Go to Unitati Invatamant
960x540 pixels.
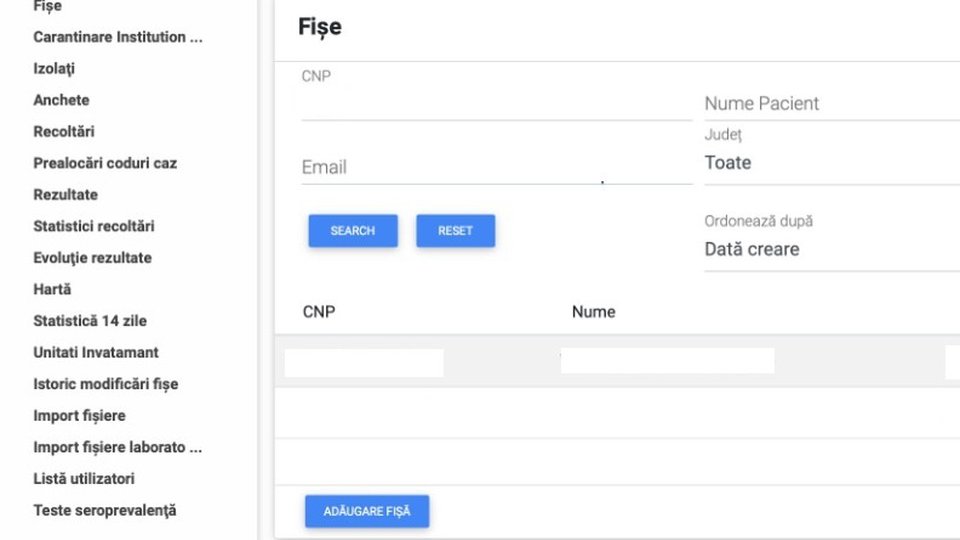(96, 352)
